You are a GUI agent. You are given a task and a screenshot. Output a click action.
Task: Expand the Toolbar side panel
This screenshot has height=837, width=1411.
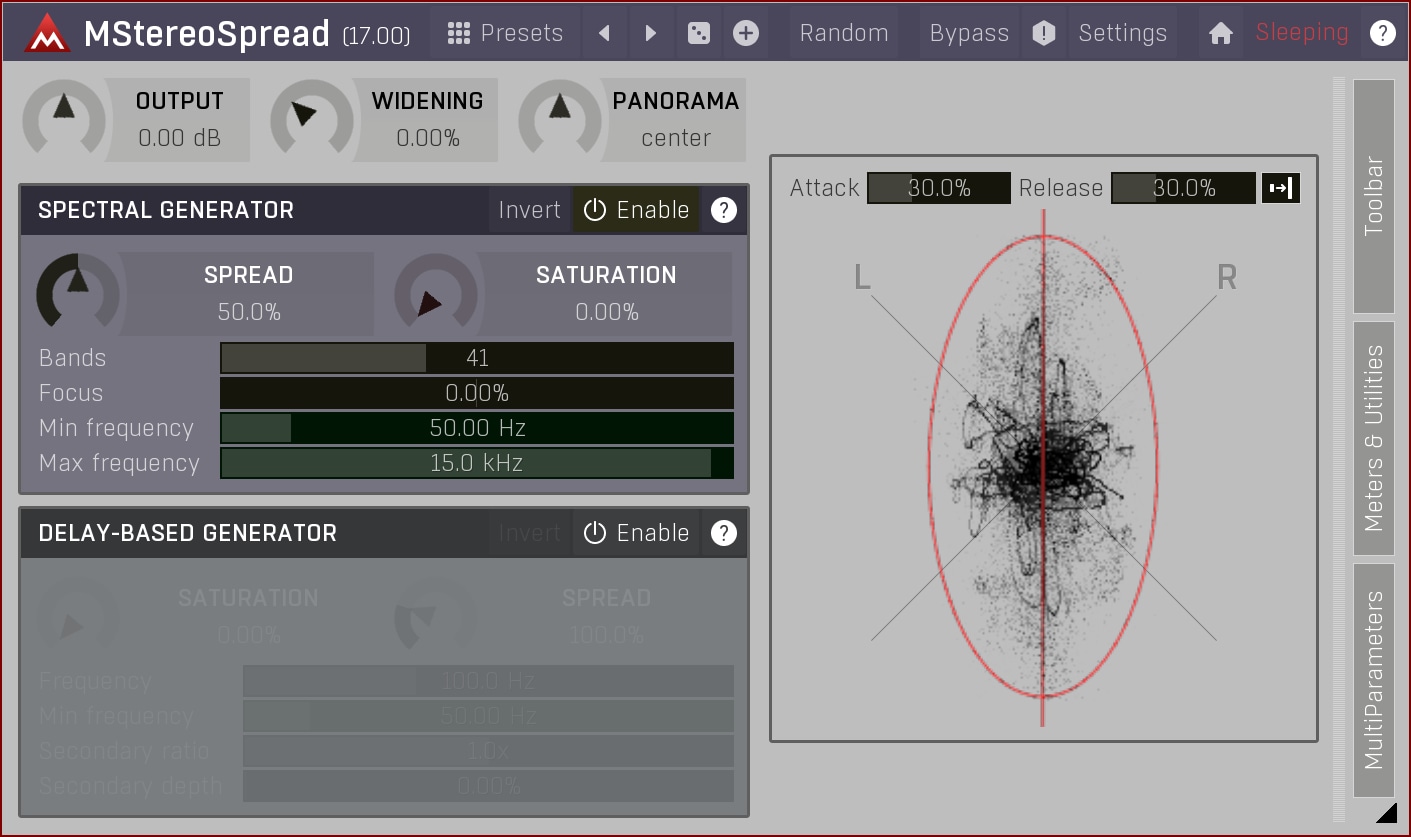pyautogui.click(x=1373, y=196)
